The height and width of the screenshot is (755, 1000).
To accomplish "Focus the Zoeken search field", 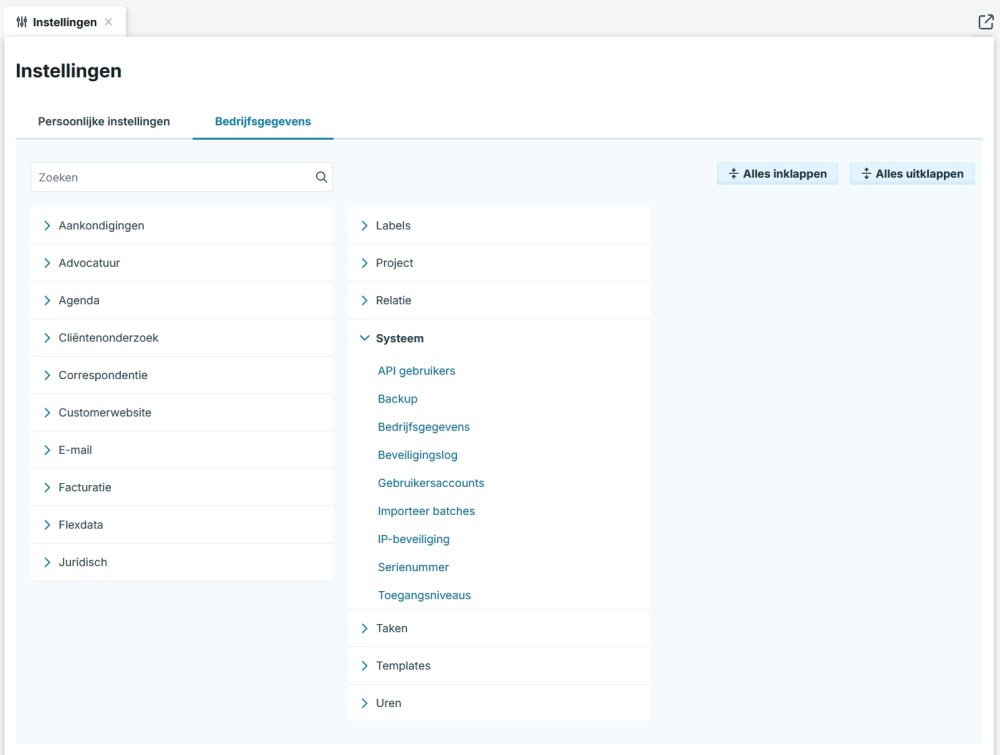I will coord(182,177).
